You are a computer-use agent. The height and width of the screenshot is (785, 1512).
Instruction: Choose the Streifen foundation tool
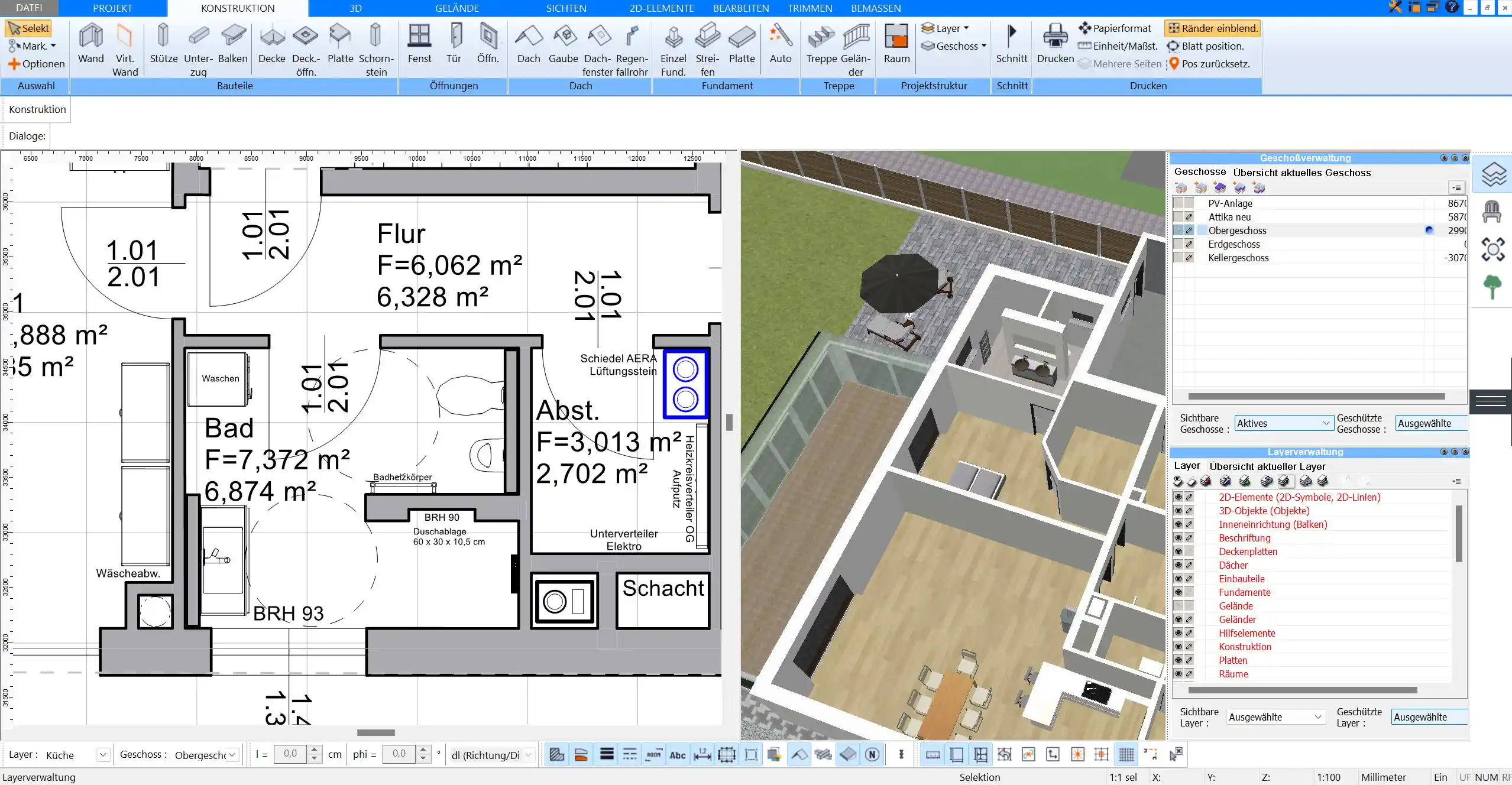[708, 50]
